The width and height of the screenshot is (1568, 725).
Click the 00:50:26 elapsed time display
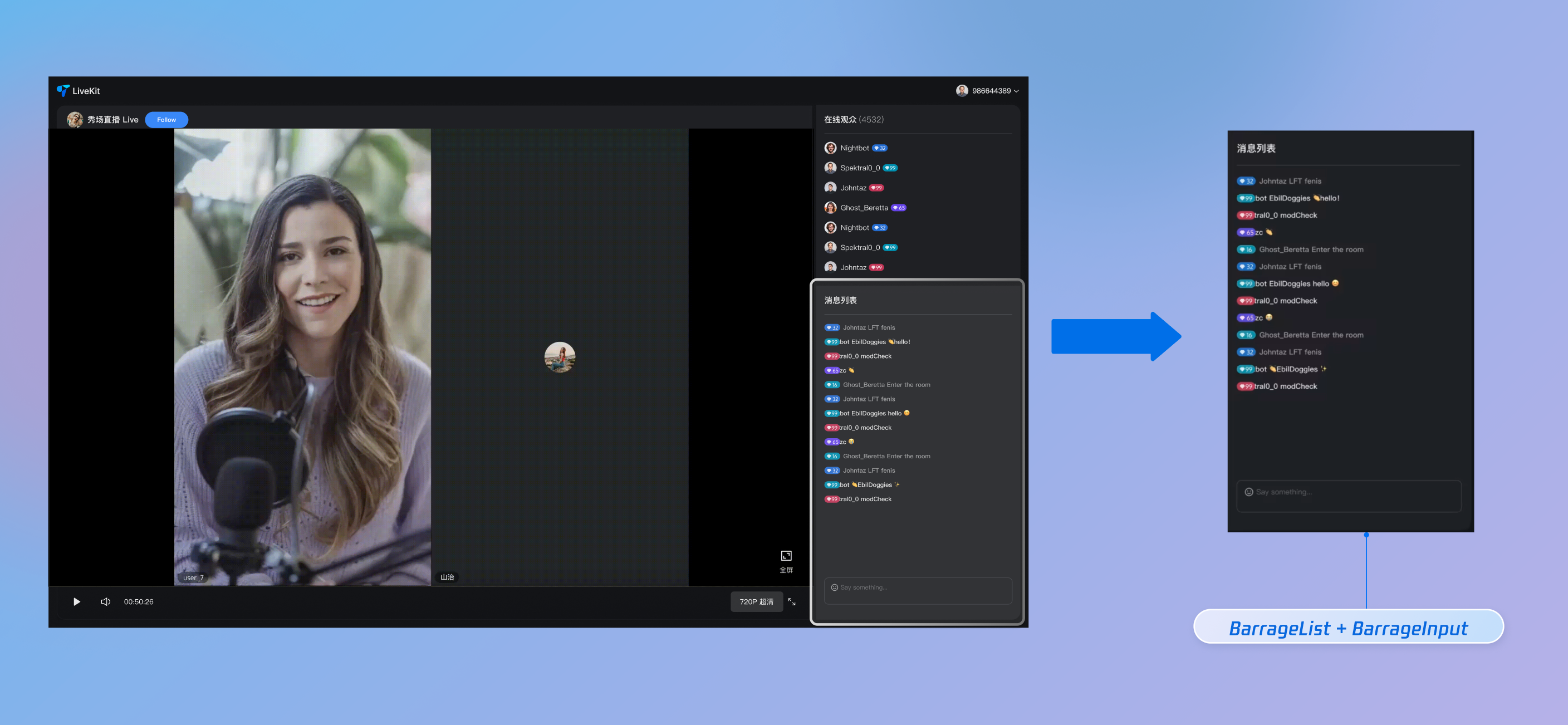pyautogui.click(x=139, y=601)
